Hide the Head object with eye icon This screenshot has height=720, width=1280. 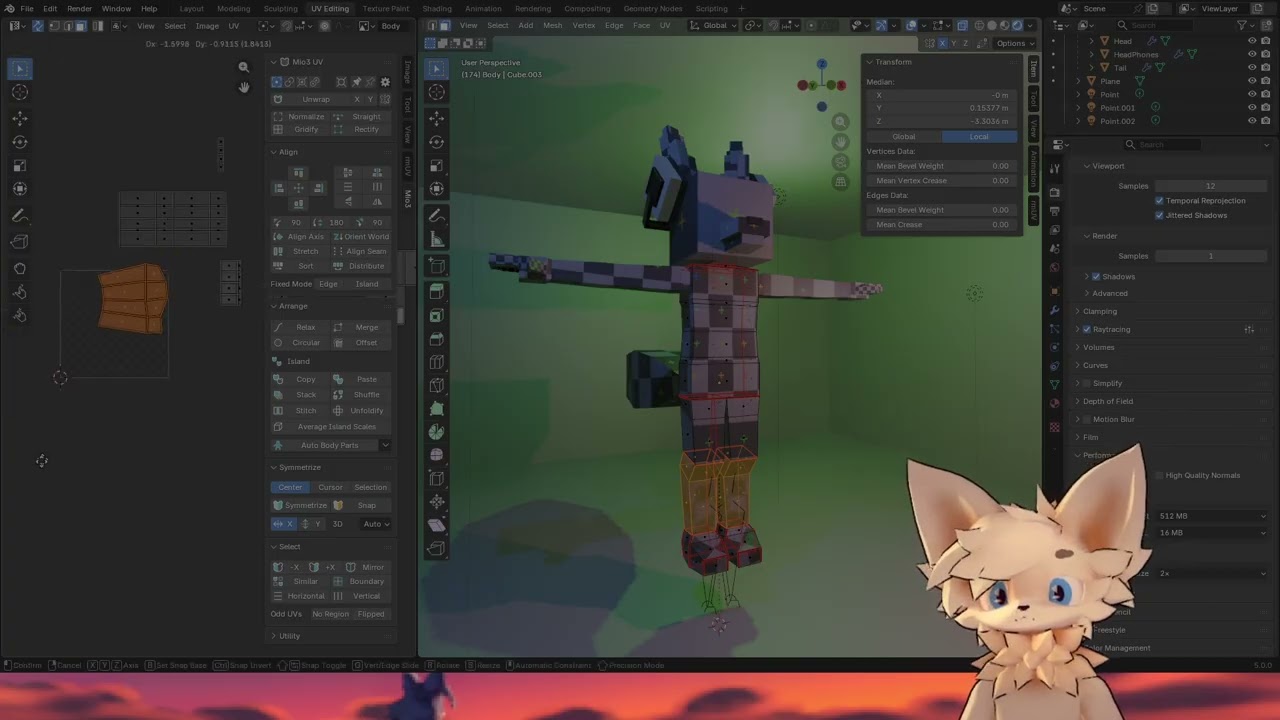click(1252, 41)
